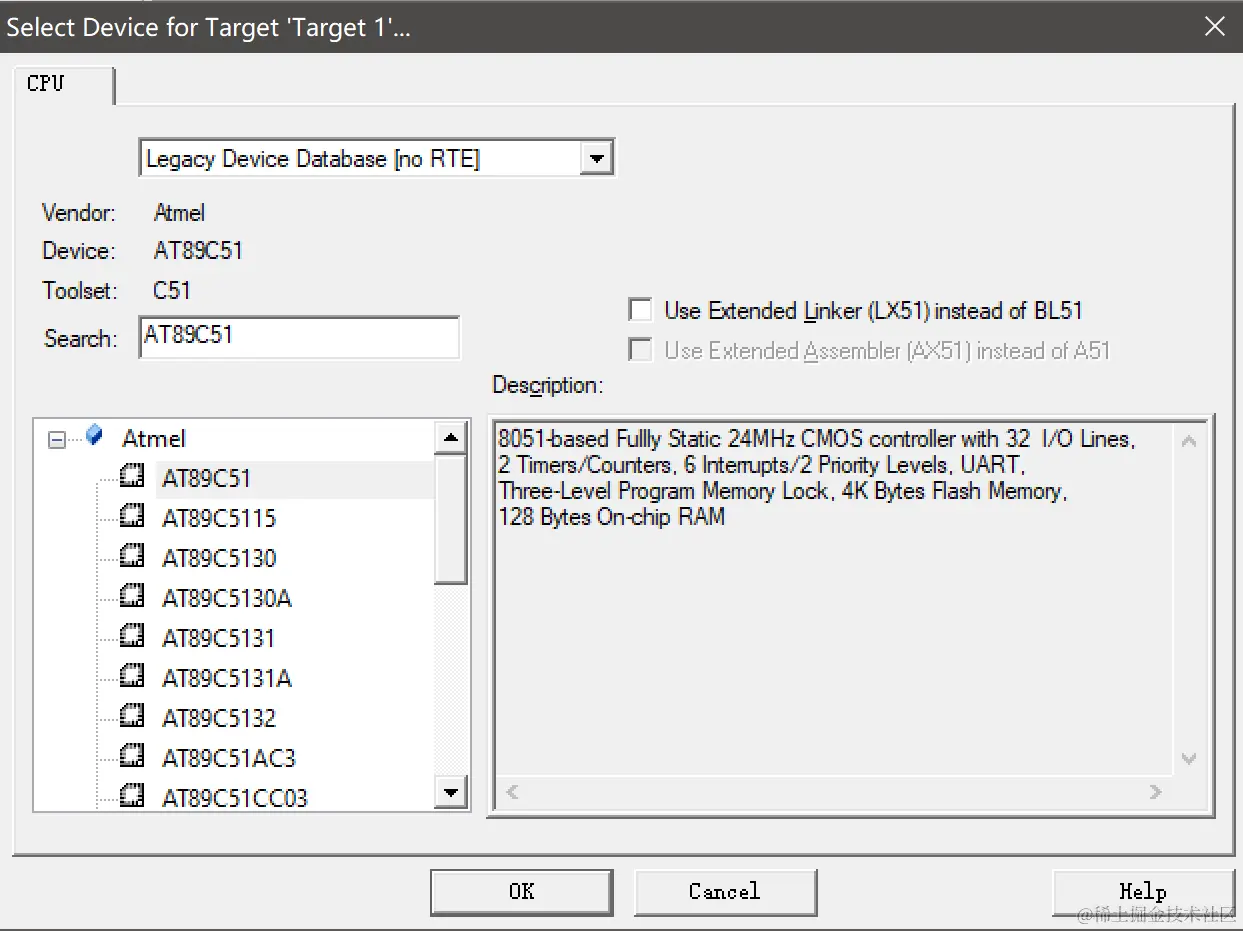1243x931 pixels.
Task: Select AT89C51 in device tree
Action: pyautogui.click(x=206, y=478)
